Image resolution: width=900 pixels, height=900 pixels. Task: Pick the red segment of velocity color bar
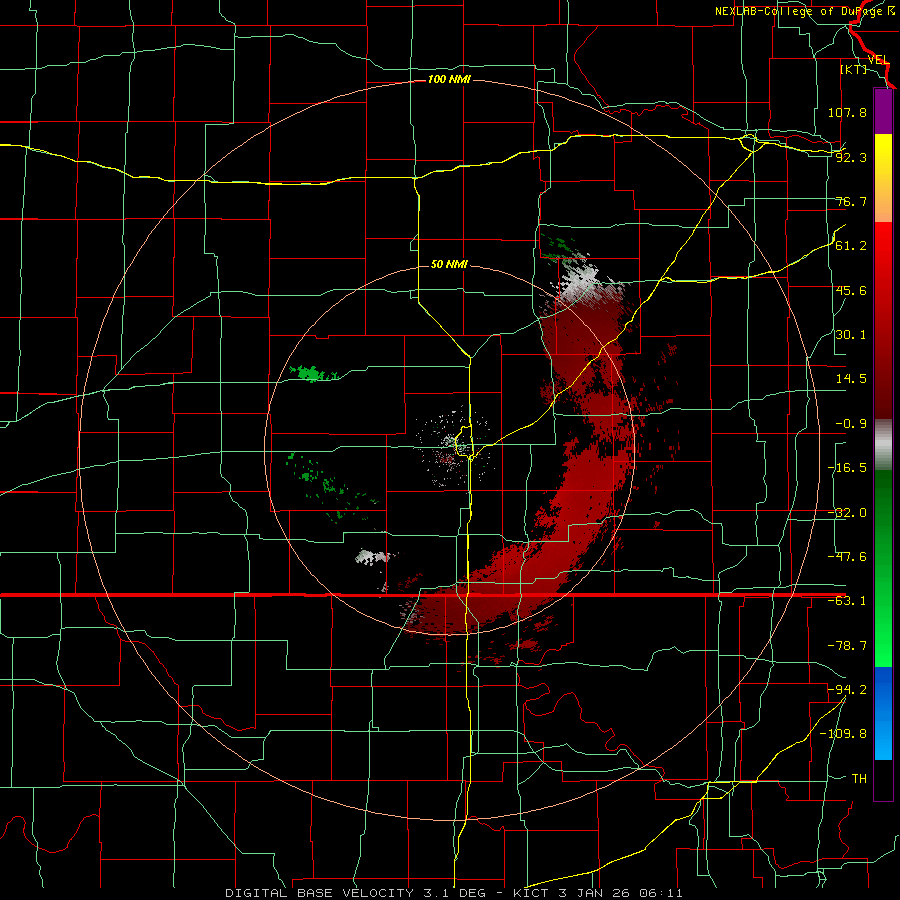pos(883,320)
